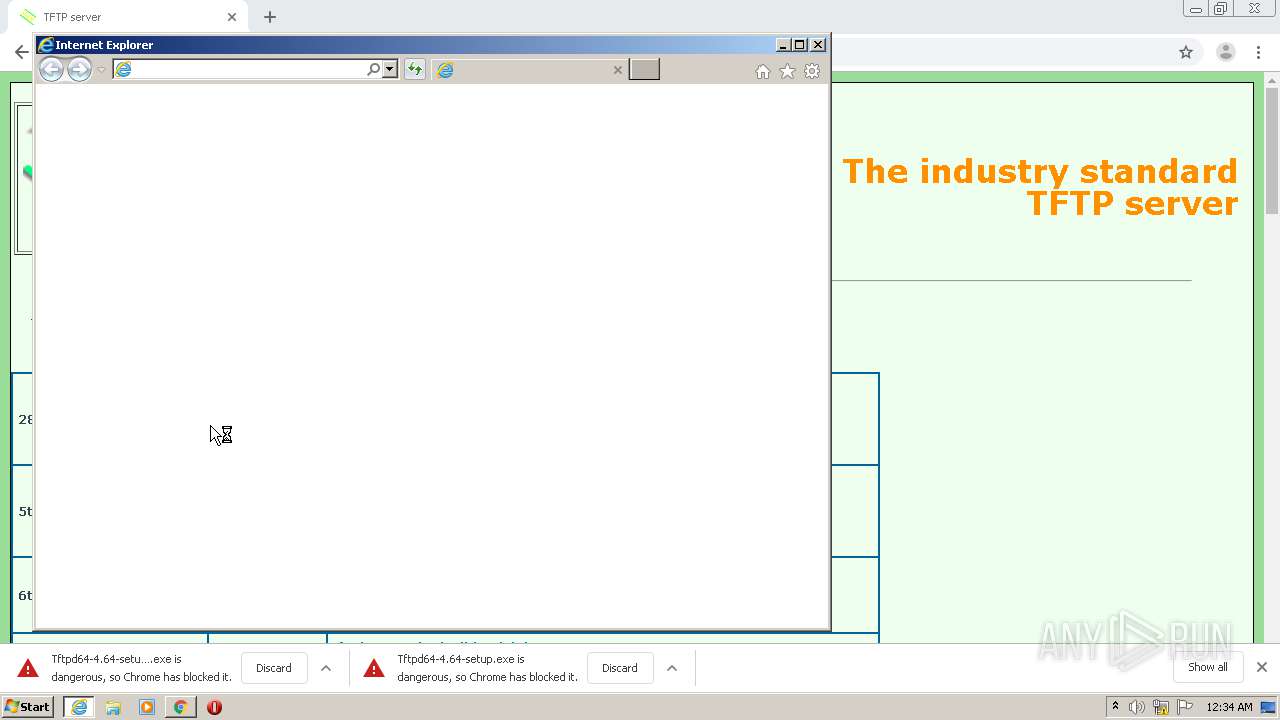Close the Internet Explorer window
The image size is (1280, 720).
(x=818, y=45)
